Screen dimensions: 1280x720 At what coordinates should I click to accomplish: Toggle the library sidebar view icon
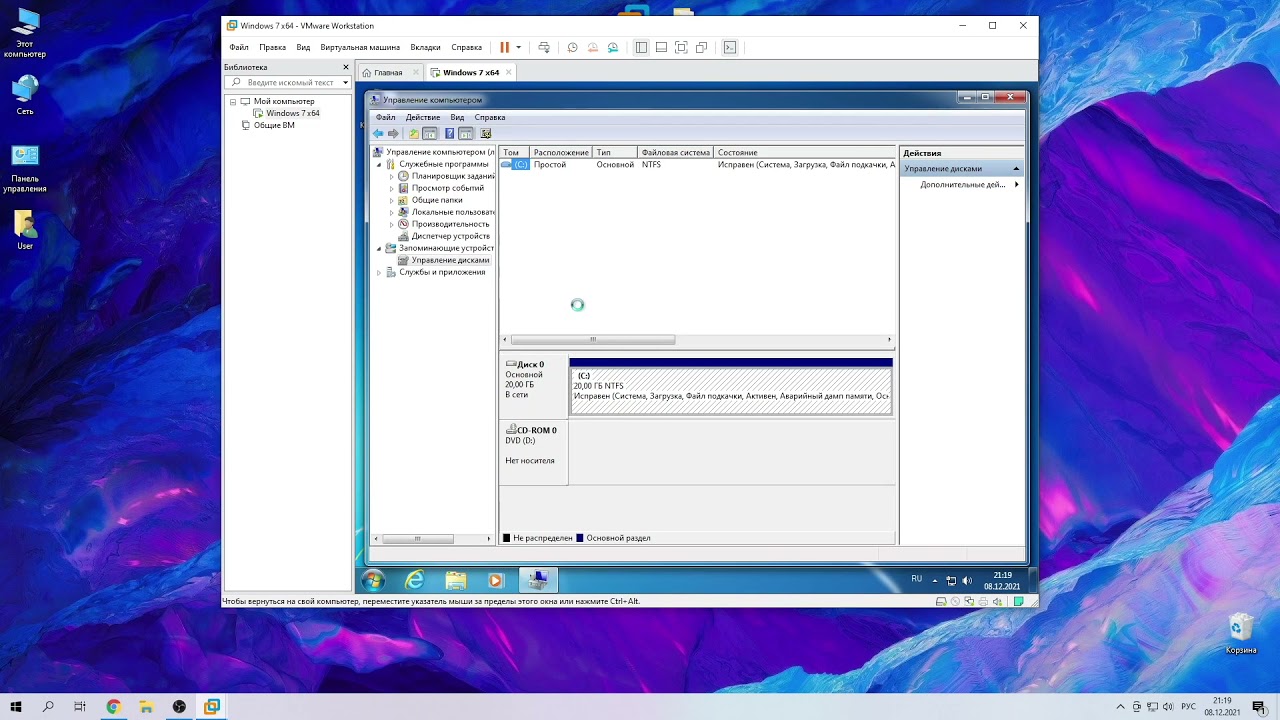[641, 47]
